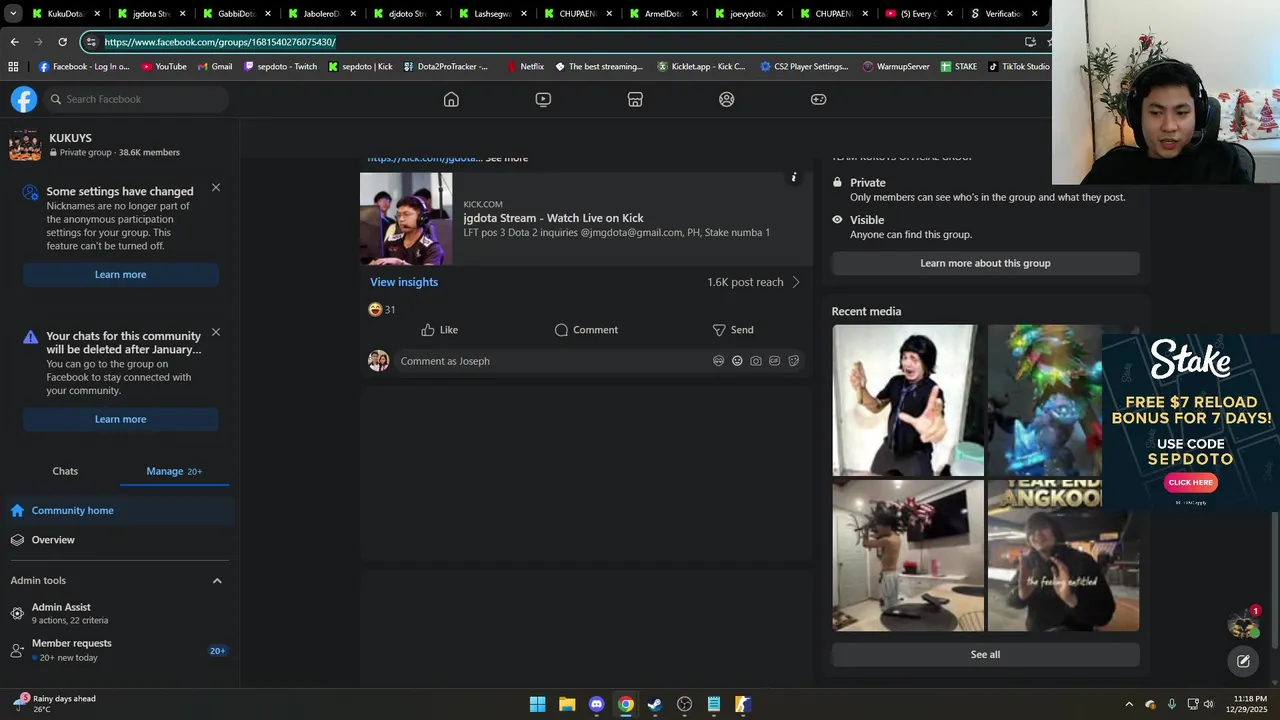Open Member requests in admin tools

[120, 650]
